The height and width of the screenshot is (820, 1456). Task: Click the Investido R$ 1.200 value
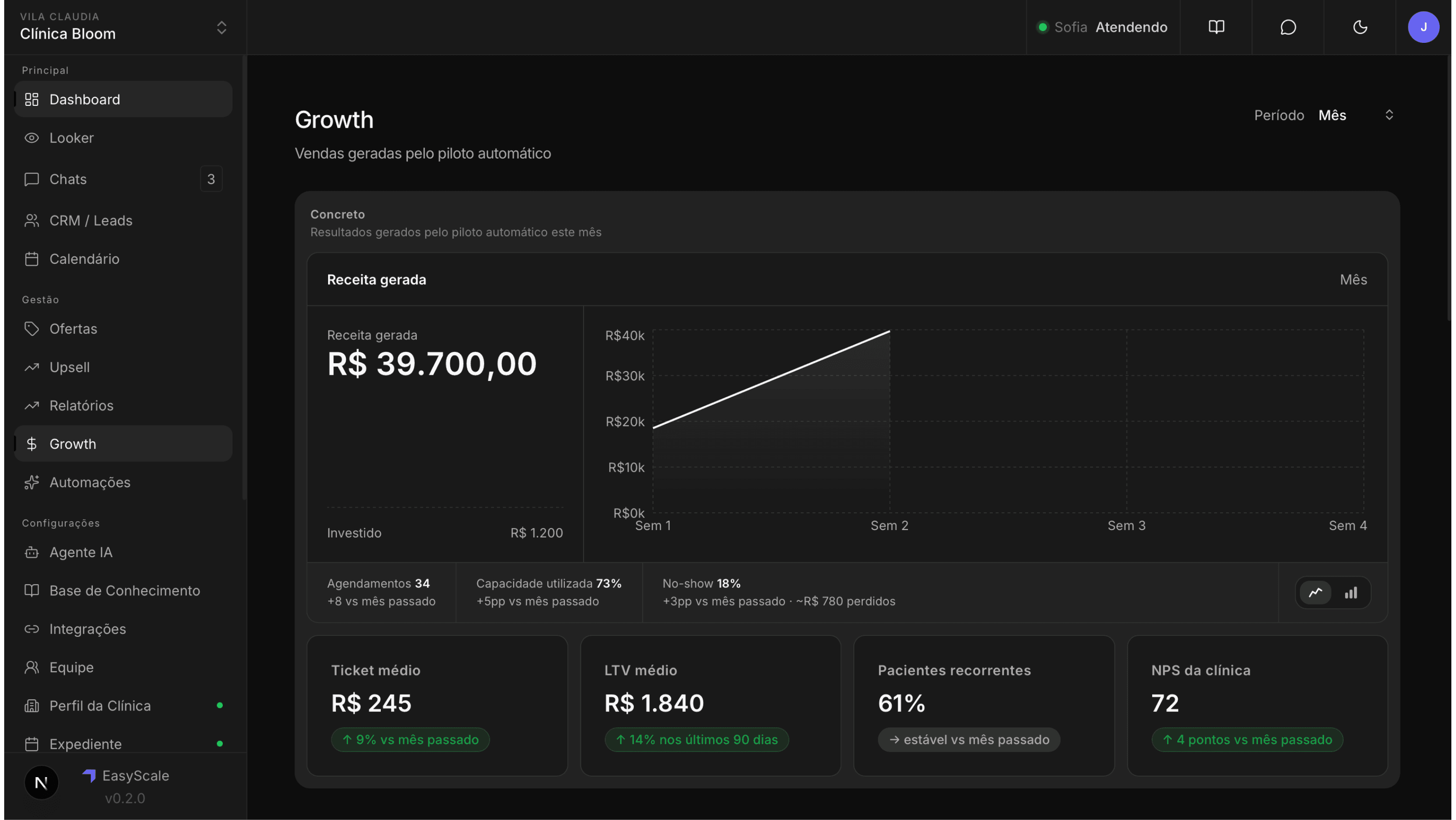[x=536, y=533]
